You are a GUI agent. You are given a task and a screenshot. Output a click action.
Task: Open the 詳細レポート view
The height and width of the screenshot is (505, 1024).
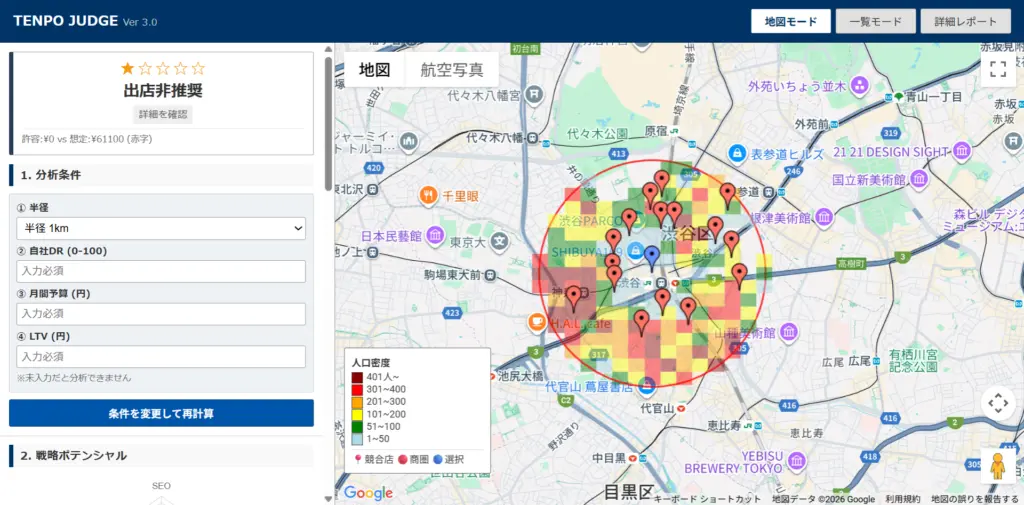pyautogui.click(x=965, y=22)
